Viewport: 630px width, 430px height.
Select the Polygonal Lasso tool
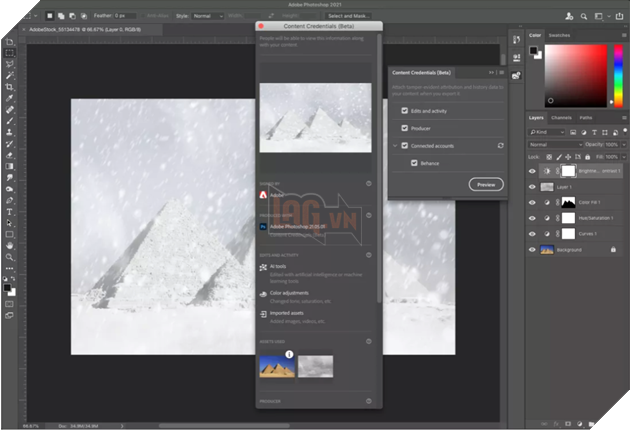tap(10, 64)
